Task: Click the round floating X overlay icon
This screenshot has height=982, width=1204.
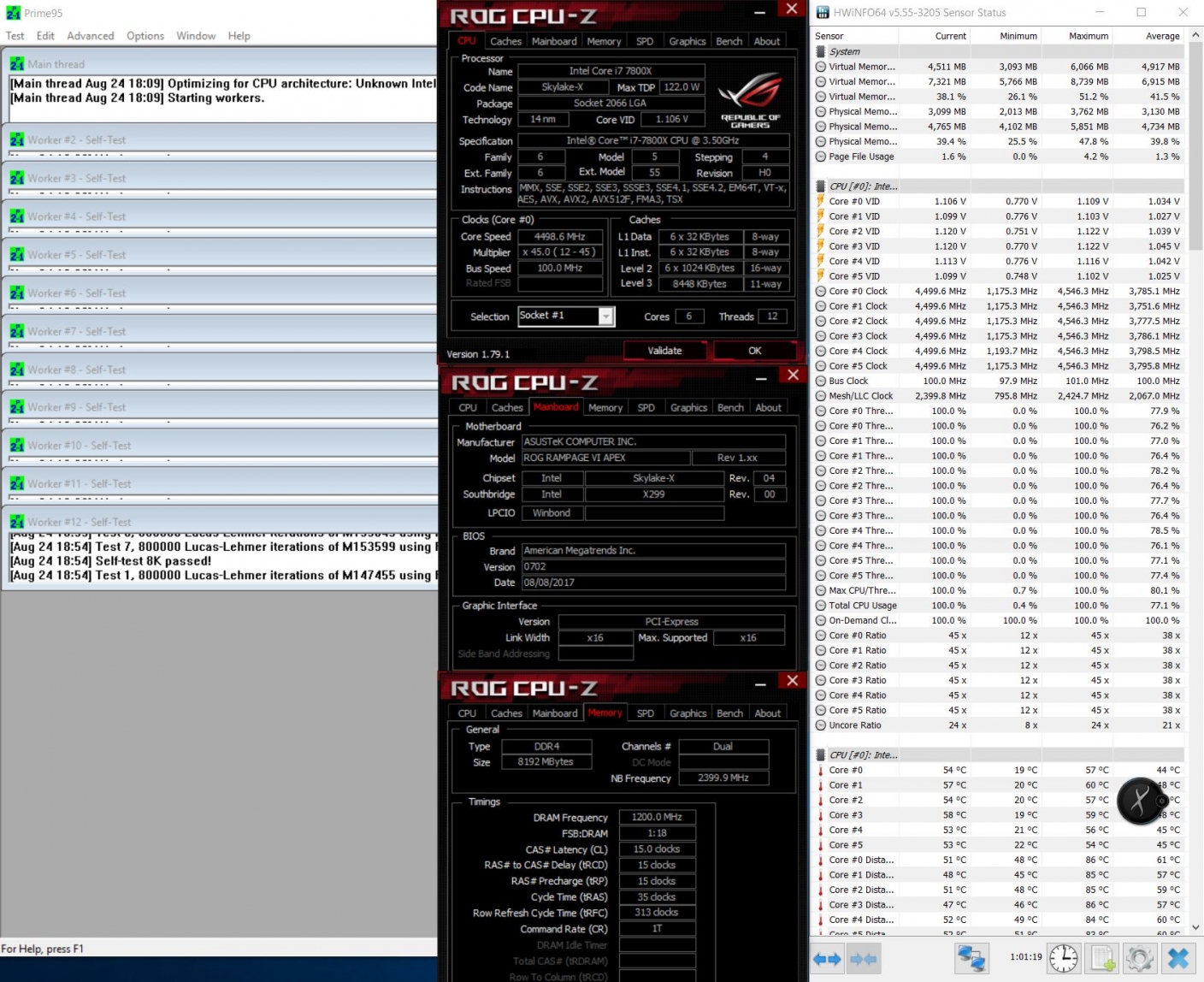Action: pos(1141,801)
